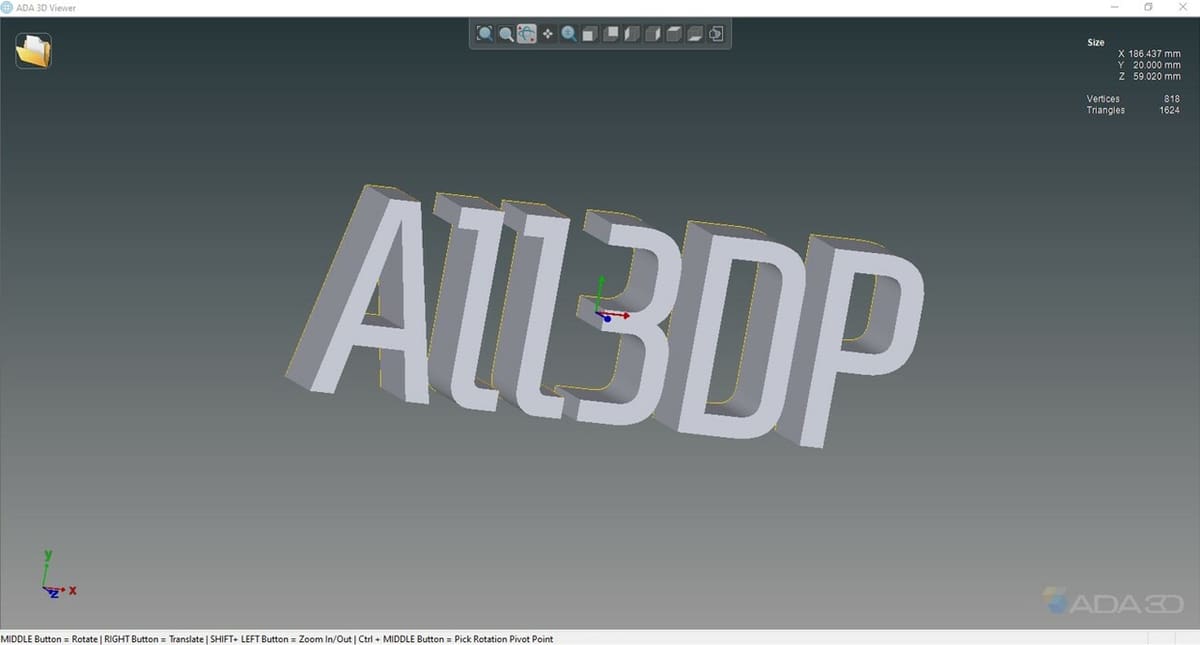Restore down the viewer window

pyautogui.click(x=1148, y=8)
